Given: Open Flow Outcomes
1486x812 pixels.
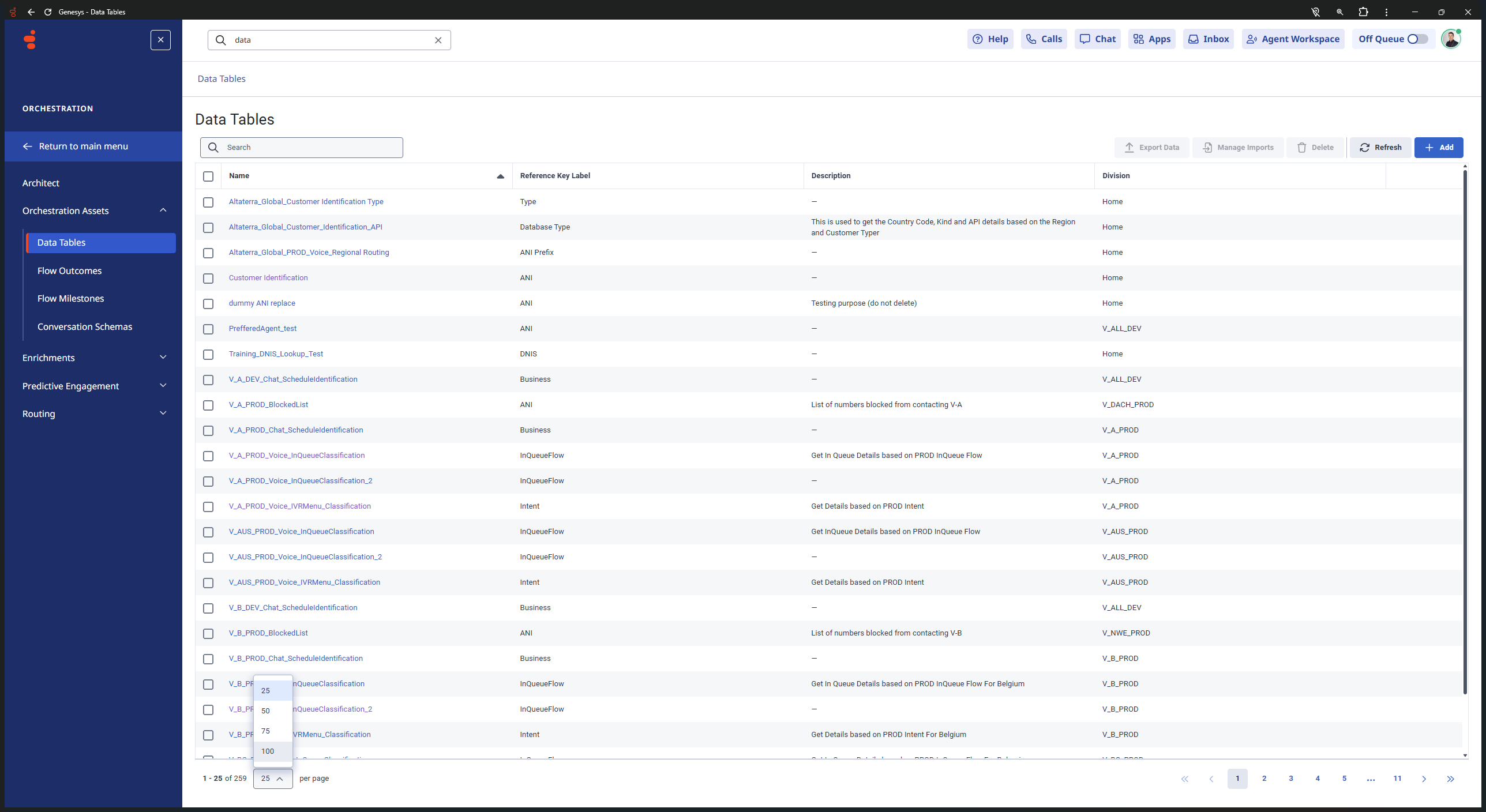Looking at the screenshot, I should [x=69, y=270].
